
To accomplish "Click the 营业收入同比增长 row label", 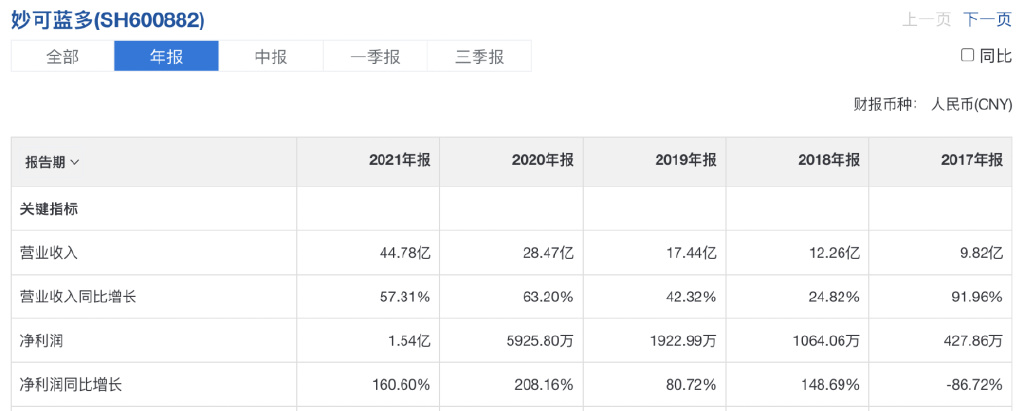I will coord(77,297).
